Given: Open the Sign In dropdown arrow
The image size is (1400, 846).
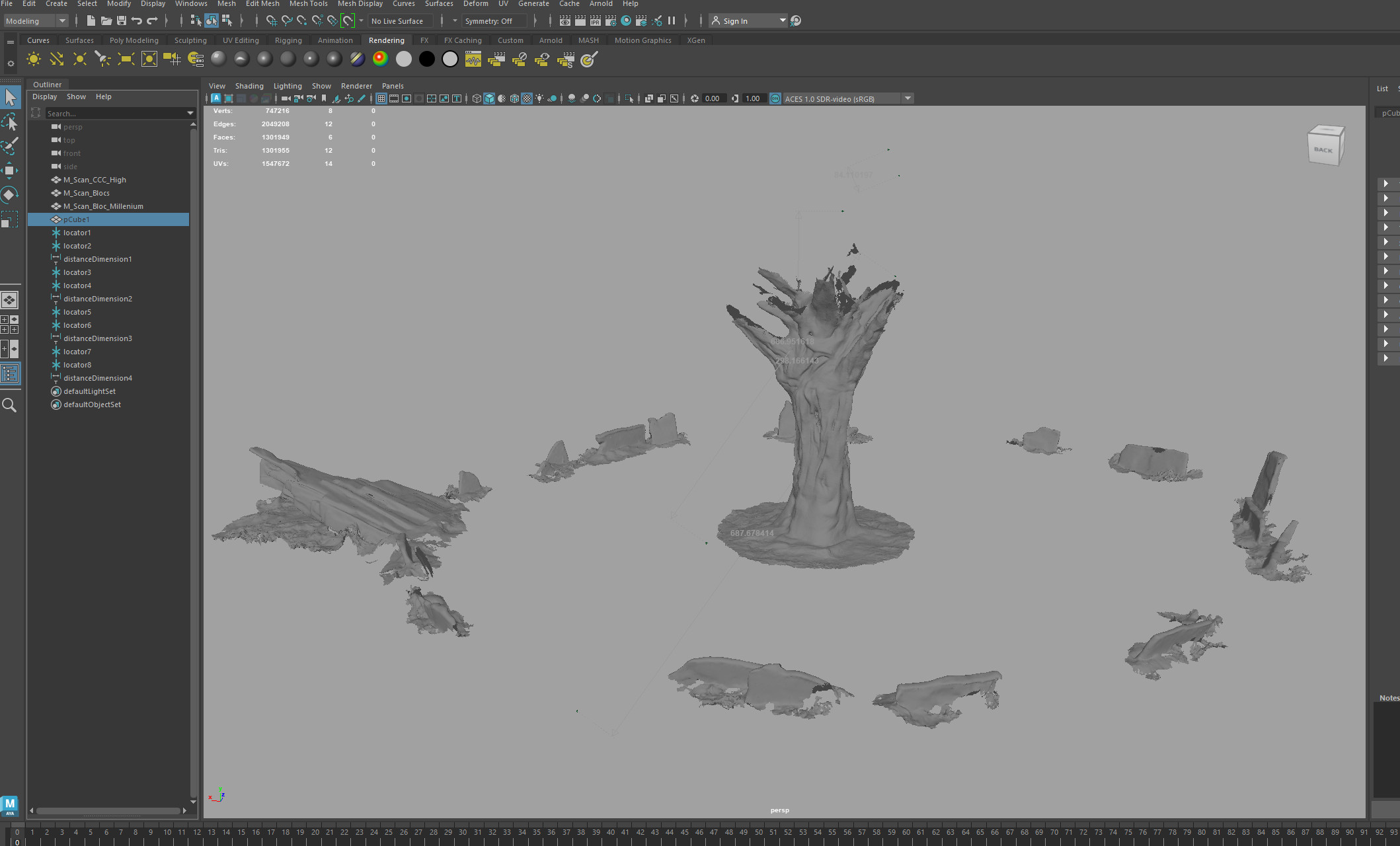Looking at the screenshot, I should pyautogui.click(x=783, y=21).
